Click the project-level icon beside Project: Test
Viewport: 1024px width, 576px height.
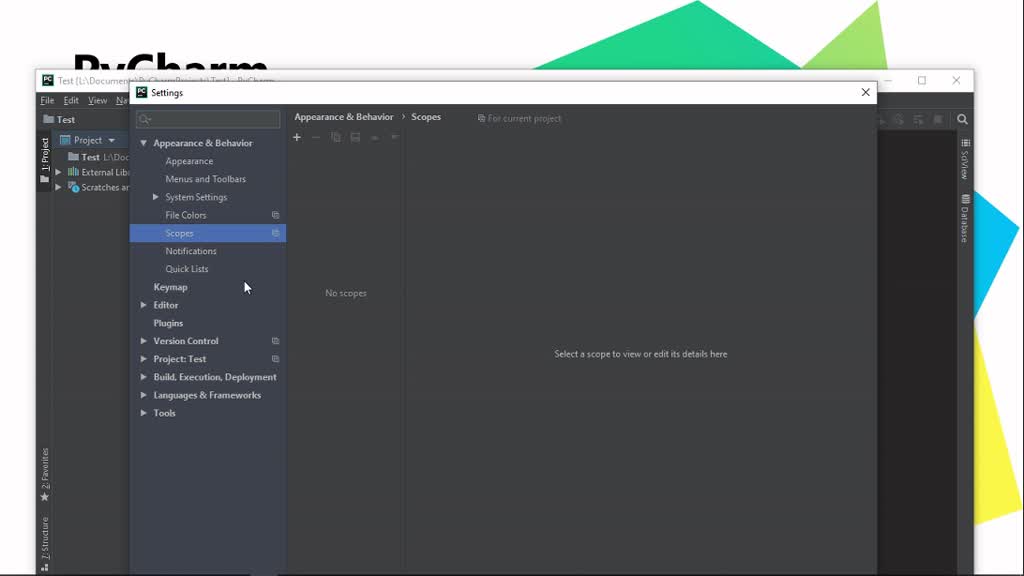pos(276,359)
